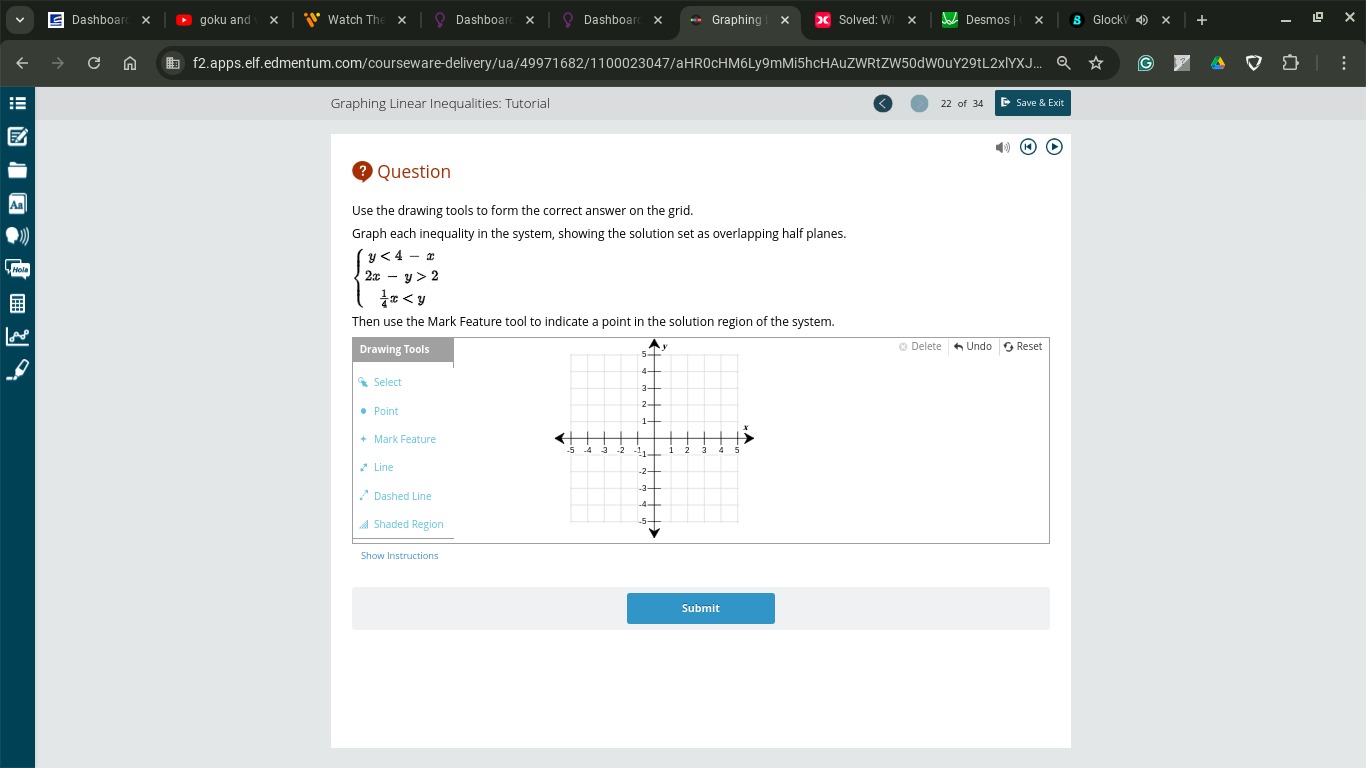
Task: Toggle the audio speaker icon
Action: 1003,147
